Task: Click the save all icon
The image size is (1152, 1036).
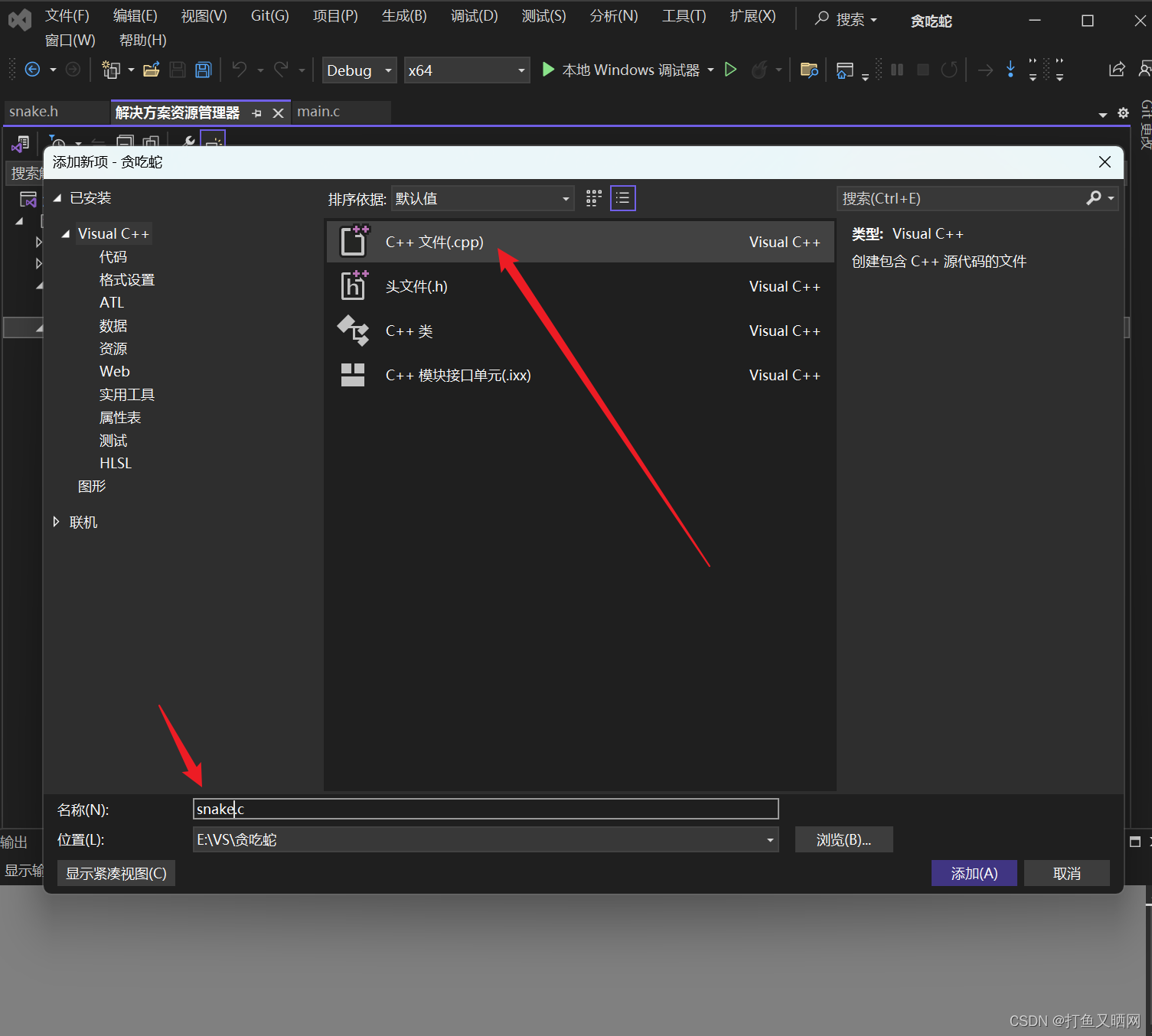Action: [x=203, y=70]
